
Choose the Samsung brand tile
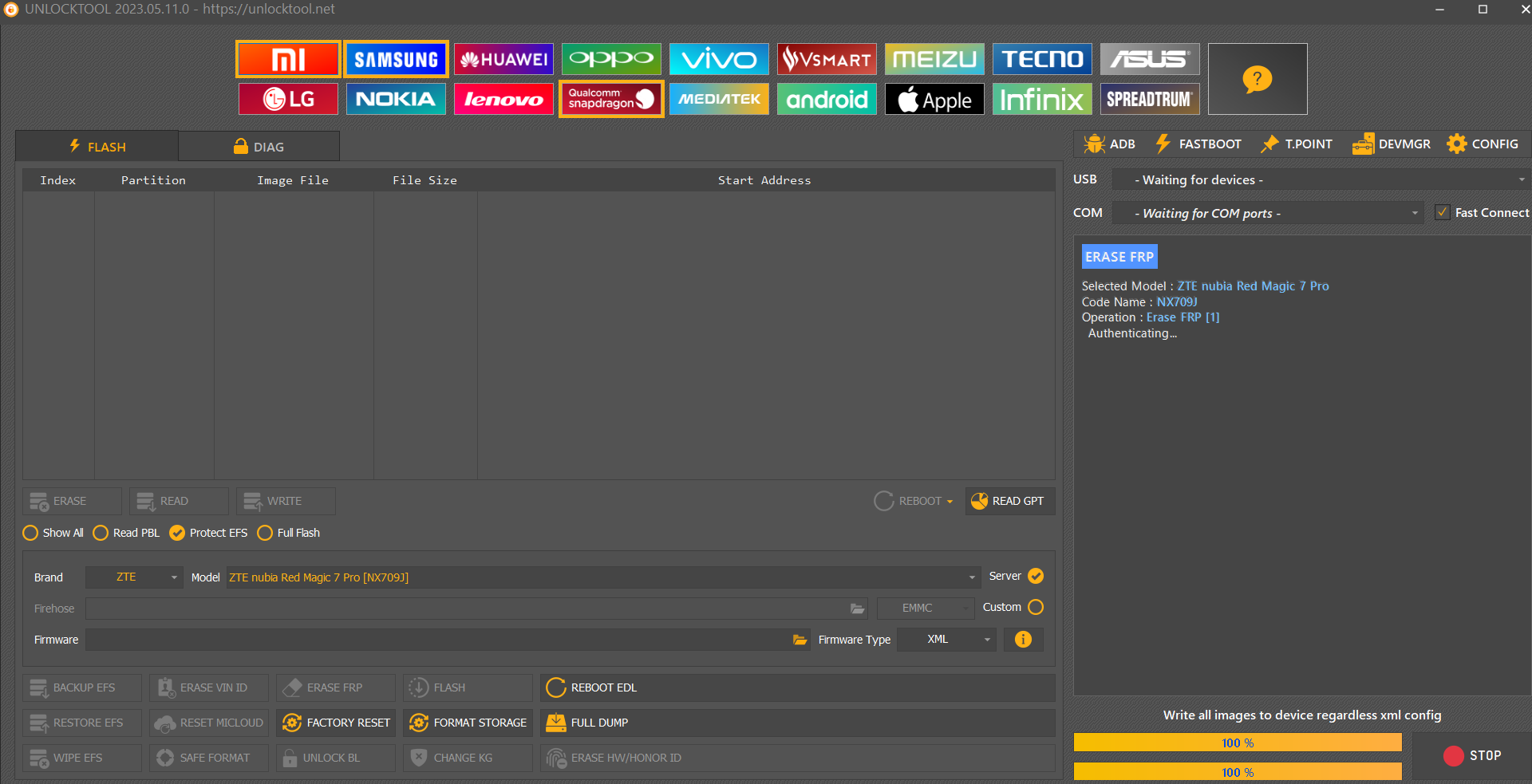coord(396,59)
